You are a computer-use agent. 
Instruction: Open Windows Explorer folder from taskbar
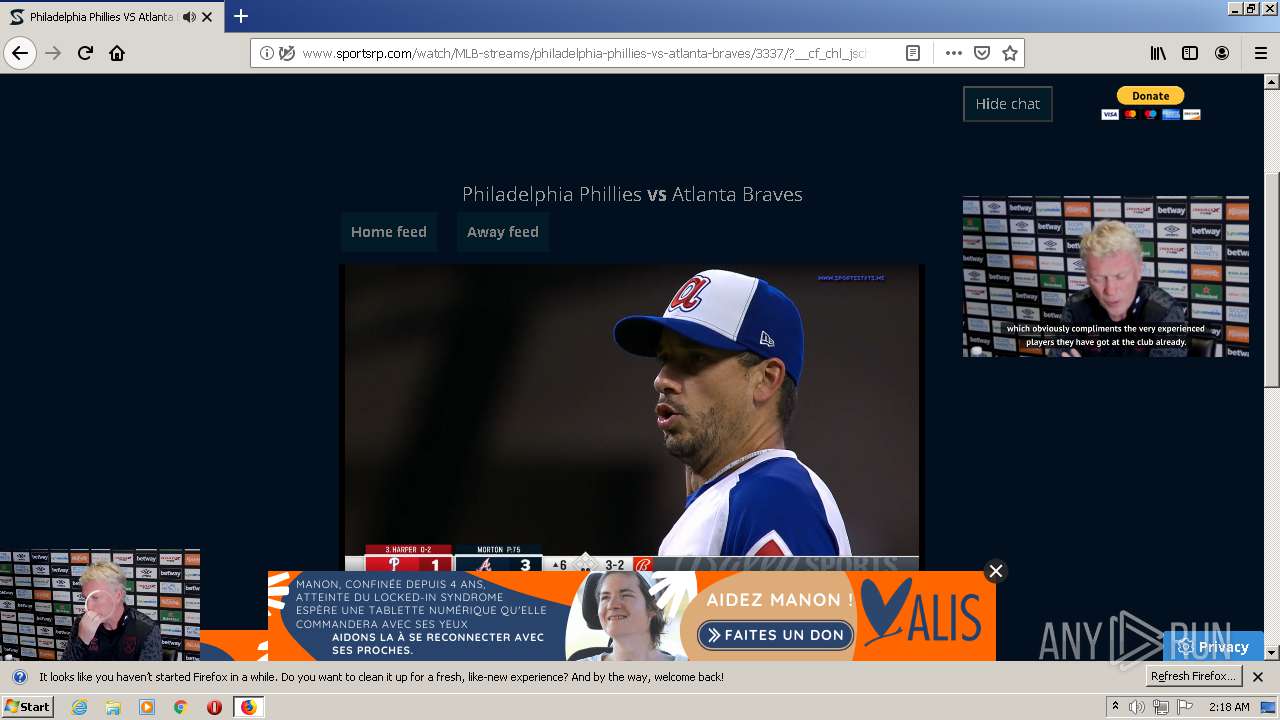coord(113,707)
